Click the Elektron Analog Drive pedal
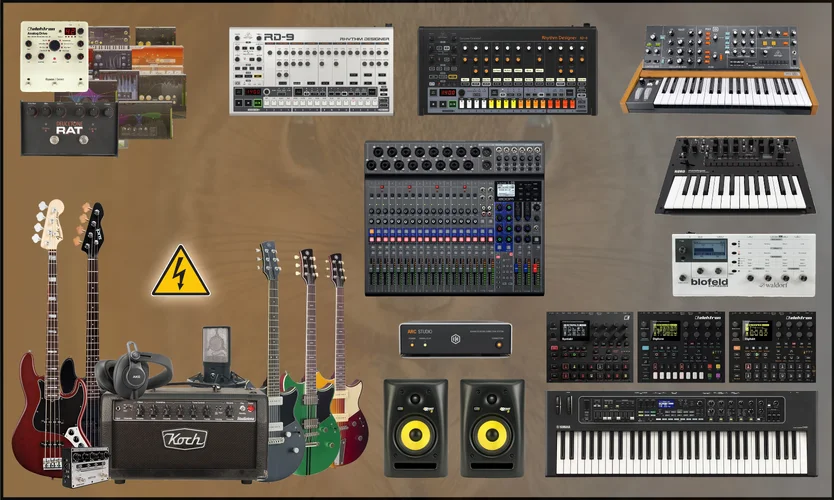Image resolution: width=834 pixels, height=500 pixels. tap(54, 56)
